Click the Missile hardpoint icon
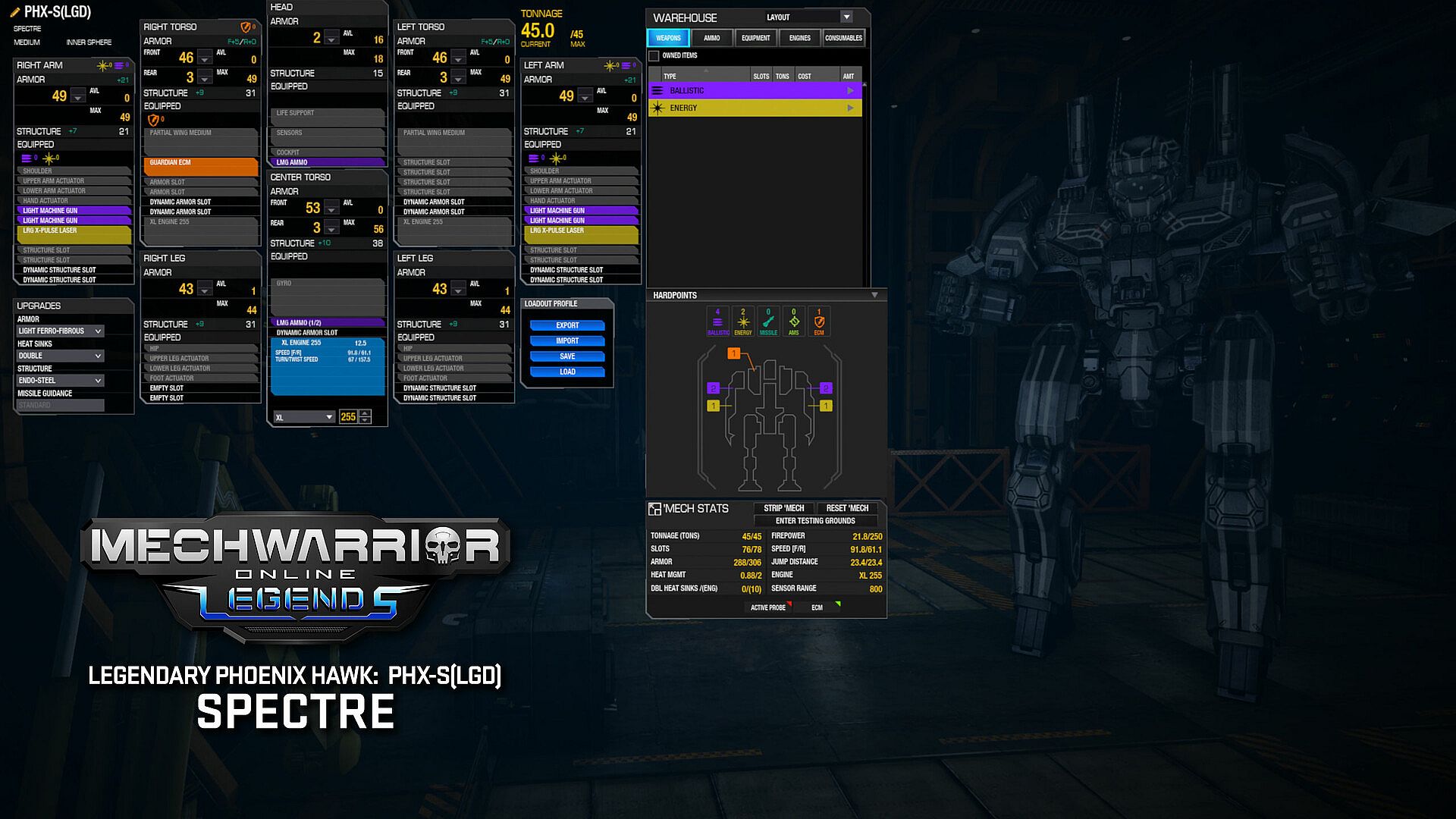 click(x=768, y=322)
